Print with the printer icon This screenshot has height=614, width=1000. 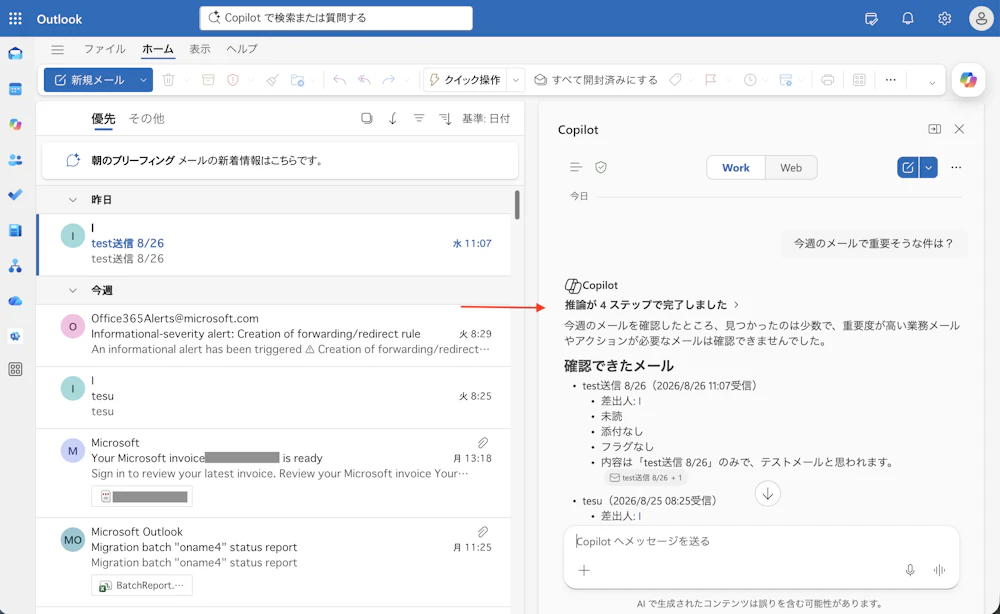pyautogui.click(x=827, y=80)
